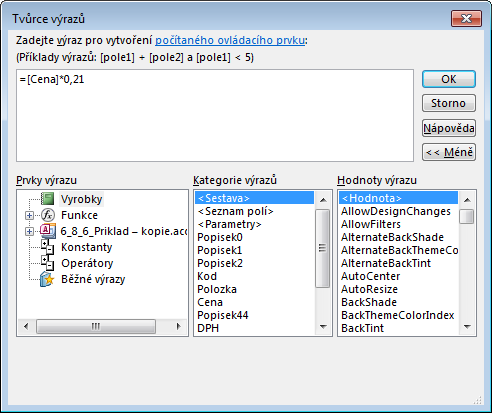The height and width of the screenshot is (413, 492).
Task: Click the Funkce fx icon
Action: point(48,215)
